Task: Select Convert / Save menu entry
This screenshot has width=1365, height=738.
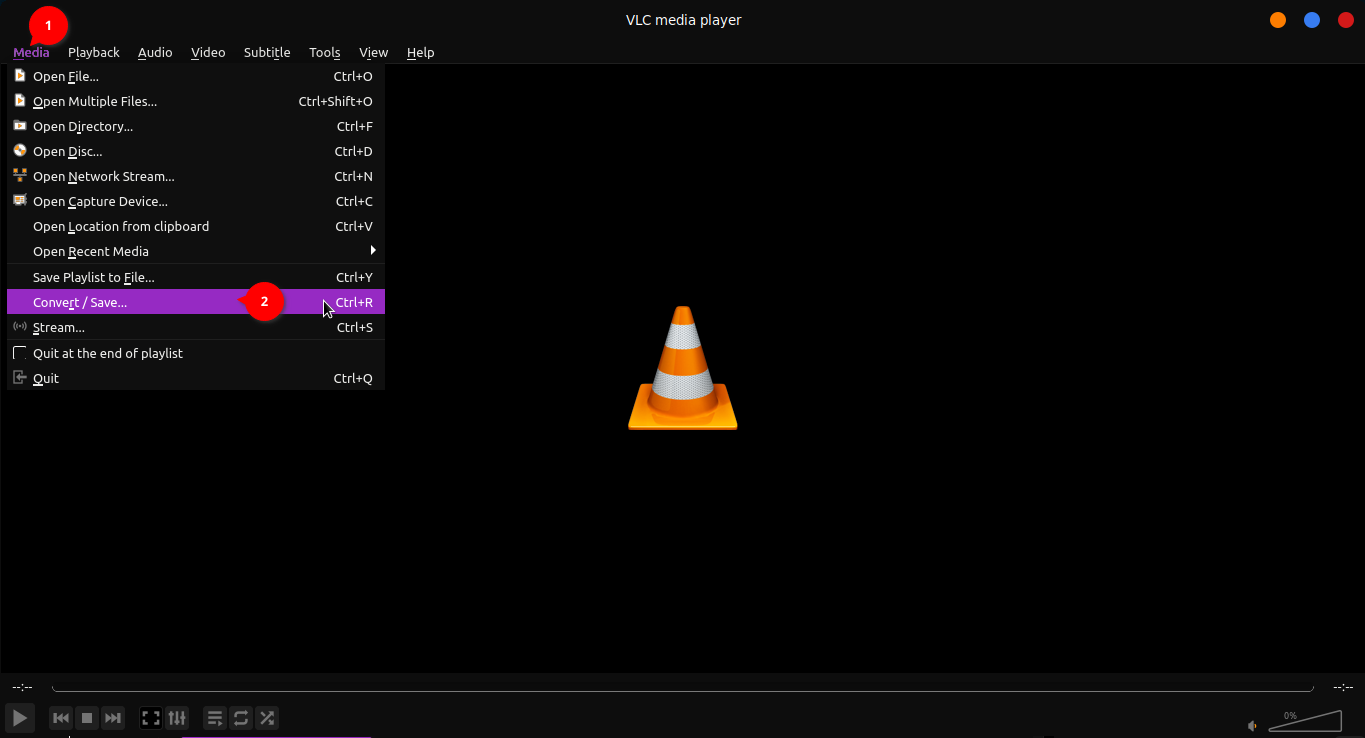Action: click(x=80, y=302)
